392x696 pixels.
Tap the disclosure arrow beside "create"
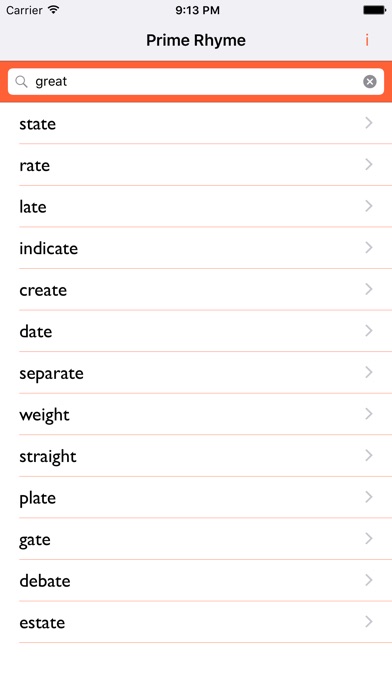point(368,289)
